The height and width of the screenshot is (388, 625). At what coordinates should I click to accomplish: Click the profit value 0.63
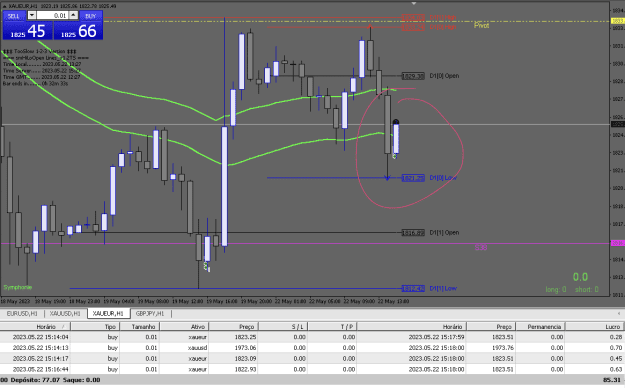coord(615,369)
